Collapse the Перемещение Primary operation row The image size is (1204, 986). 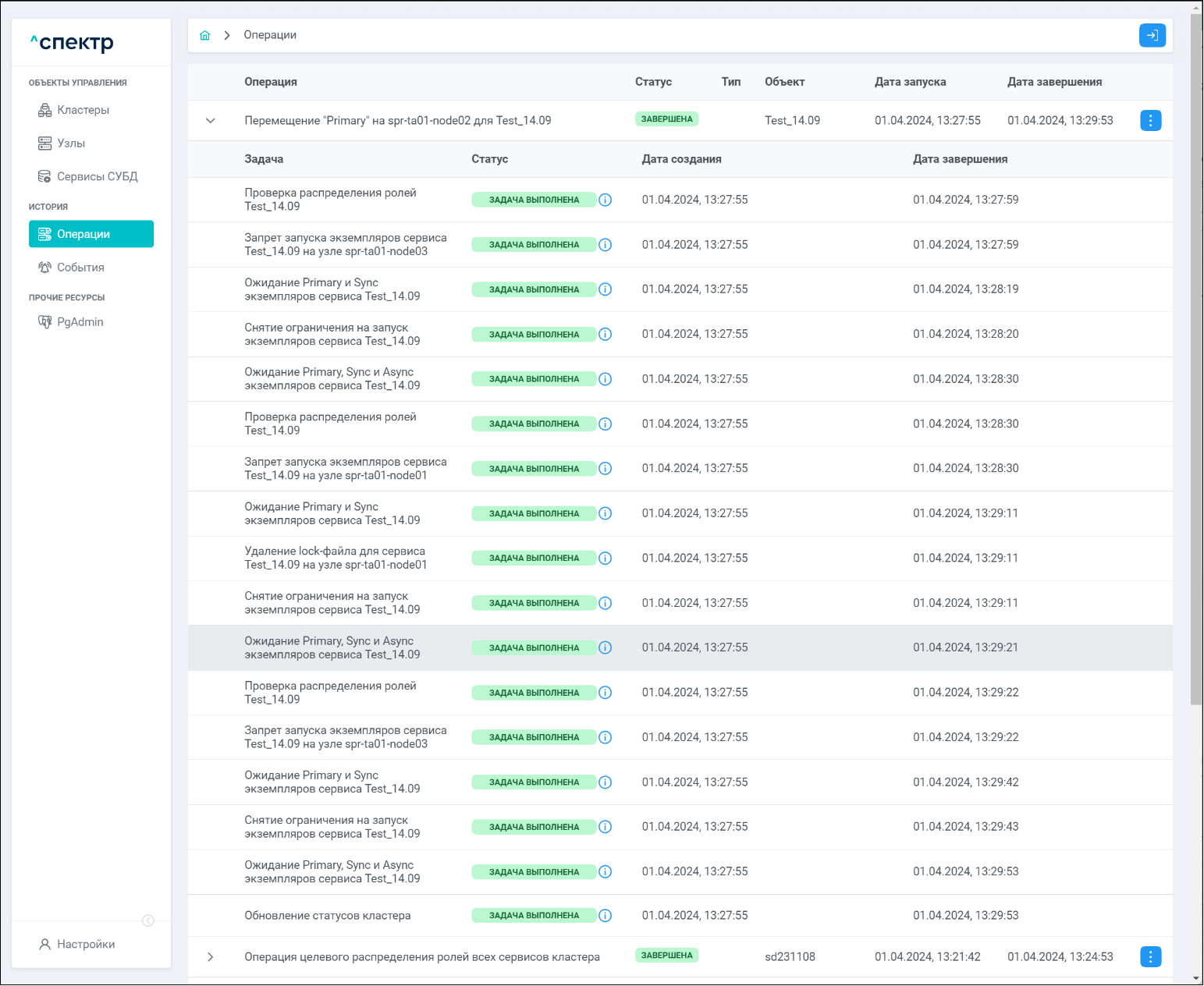pyautogui.click(x=211, y=121)
